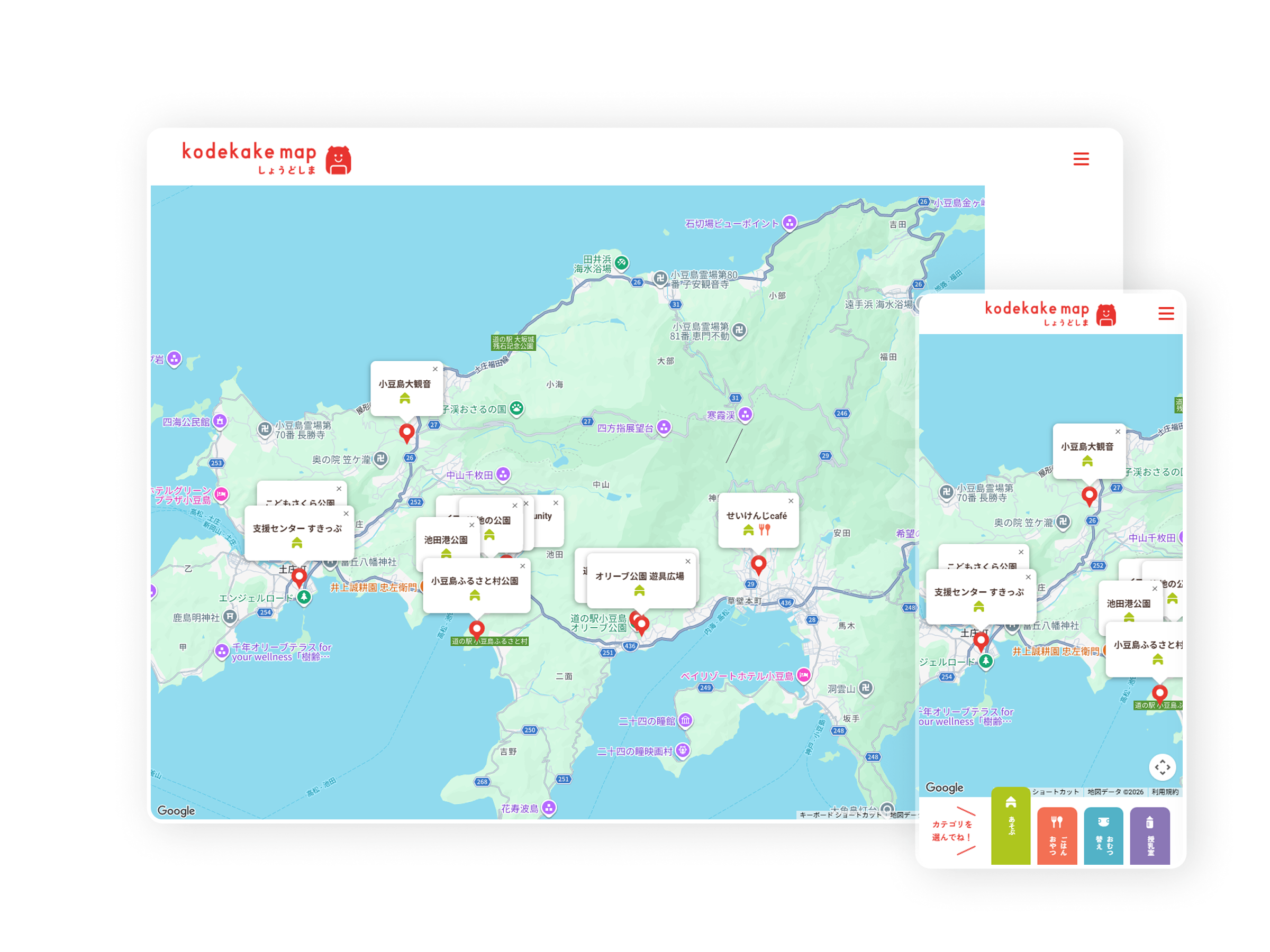Open the mobile view hamburger menu
Screen dimensions: 1270x952
pyautogui.click(x=1166, y=313)
